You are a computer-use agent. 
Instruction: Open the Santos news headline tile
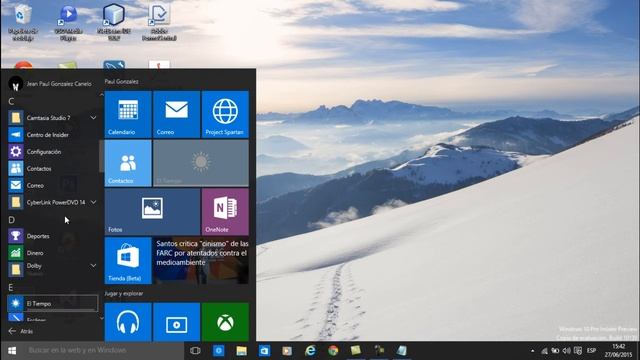coord(201,260)
